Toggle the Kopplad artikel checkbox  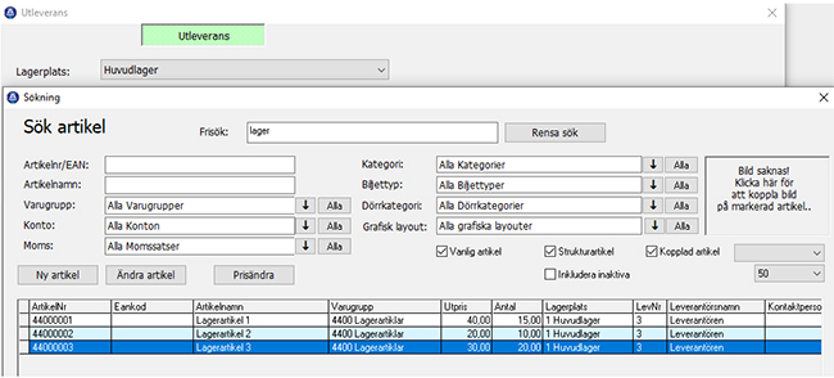point(651,251)
